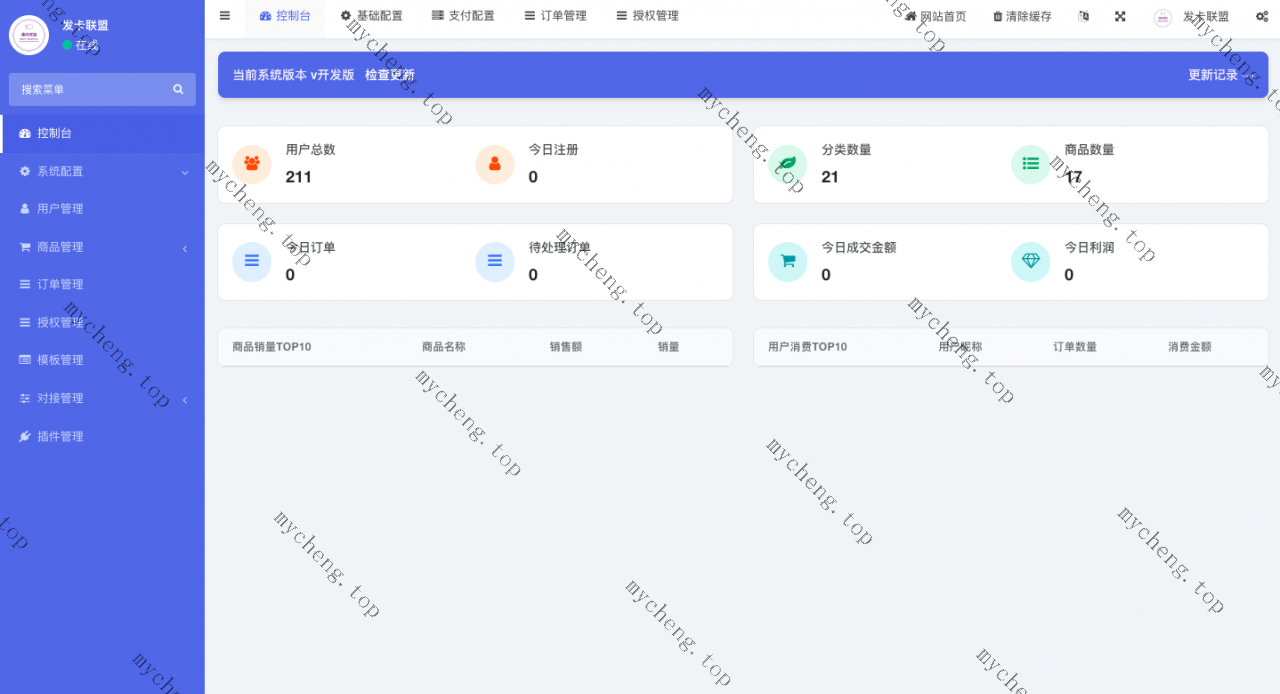The width and height of the screenshot is (1280, 694).
Task: Click the 发卡联盟 avatar in the sidebar
Action: (x=29, y=35)
